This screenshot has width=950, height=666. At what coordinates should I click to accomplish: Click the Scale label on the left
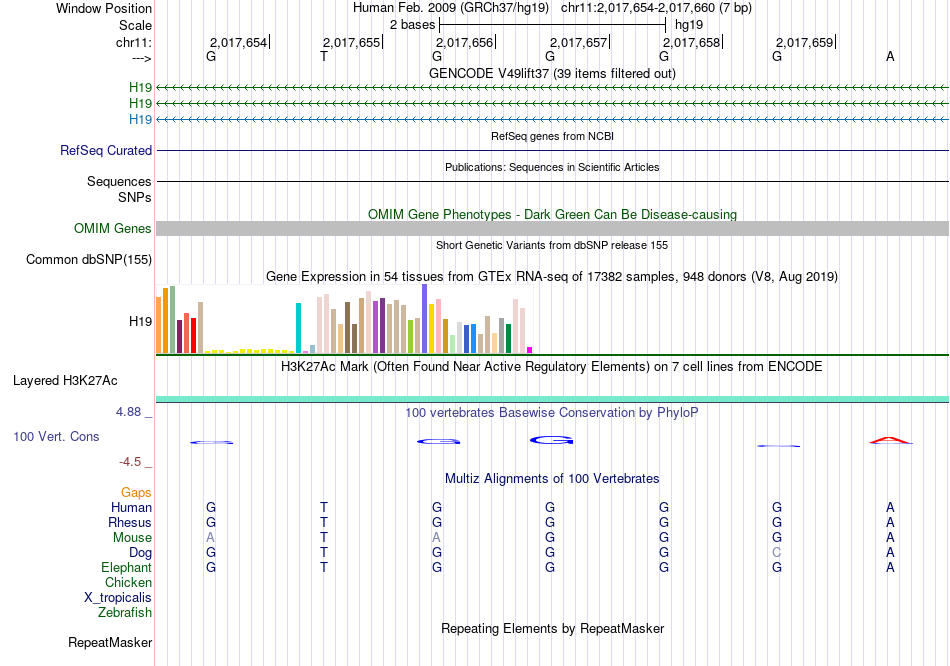pos(135,25)
